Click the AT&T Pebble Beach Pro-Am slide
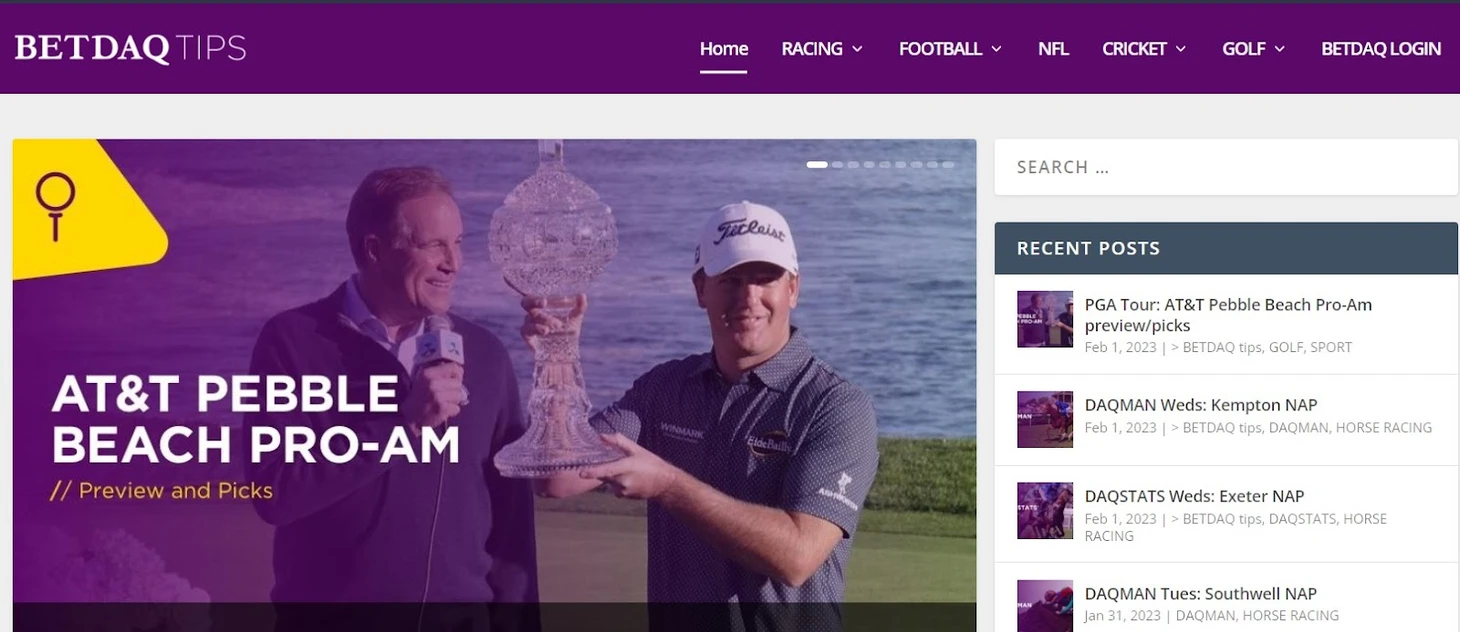This screenshot has width=1460, height=632. point(494,385)
